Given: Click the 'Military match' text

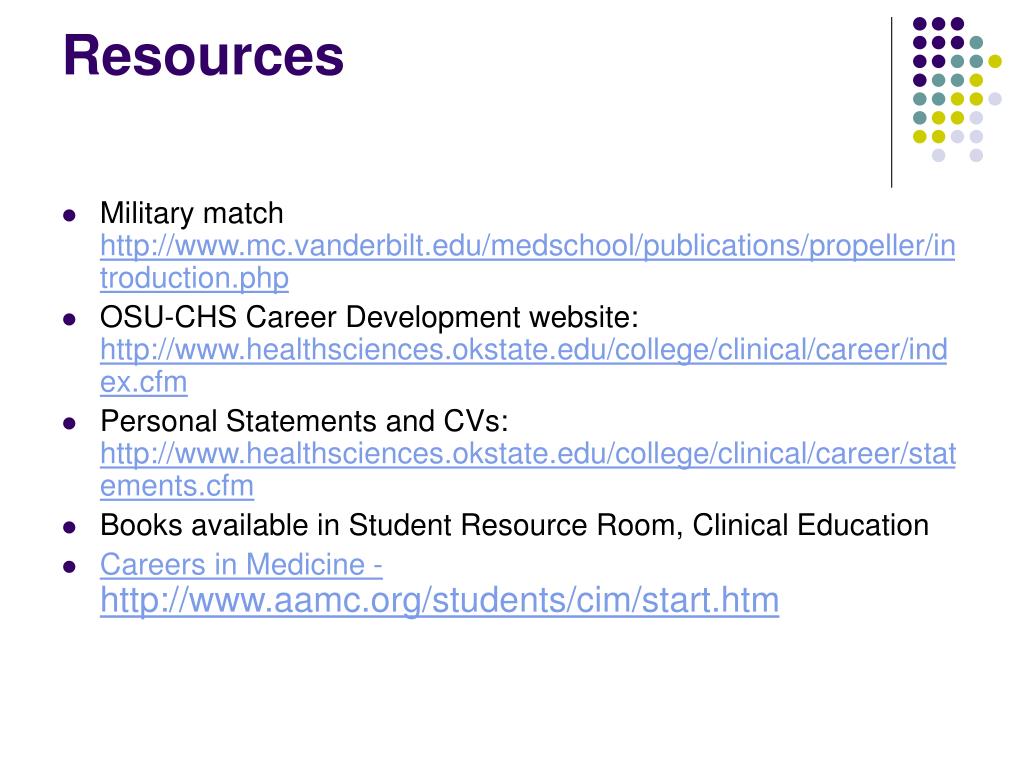Looking at the screenshot, I should 191,214.
